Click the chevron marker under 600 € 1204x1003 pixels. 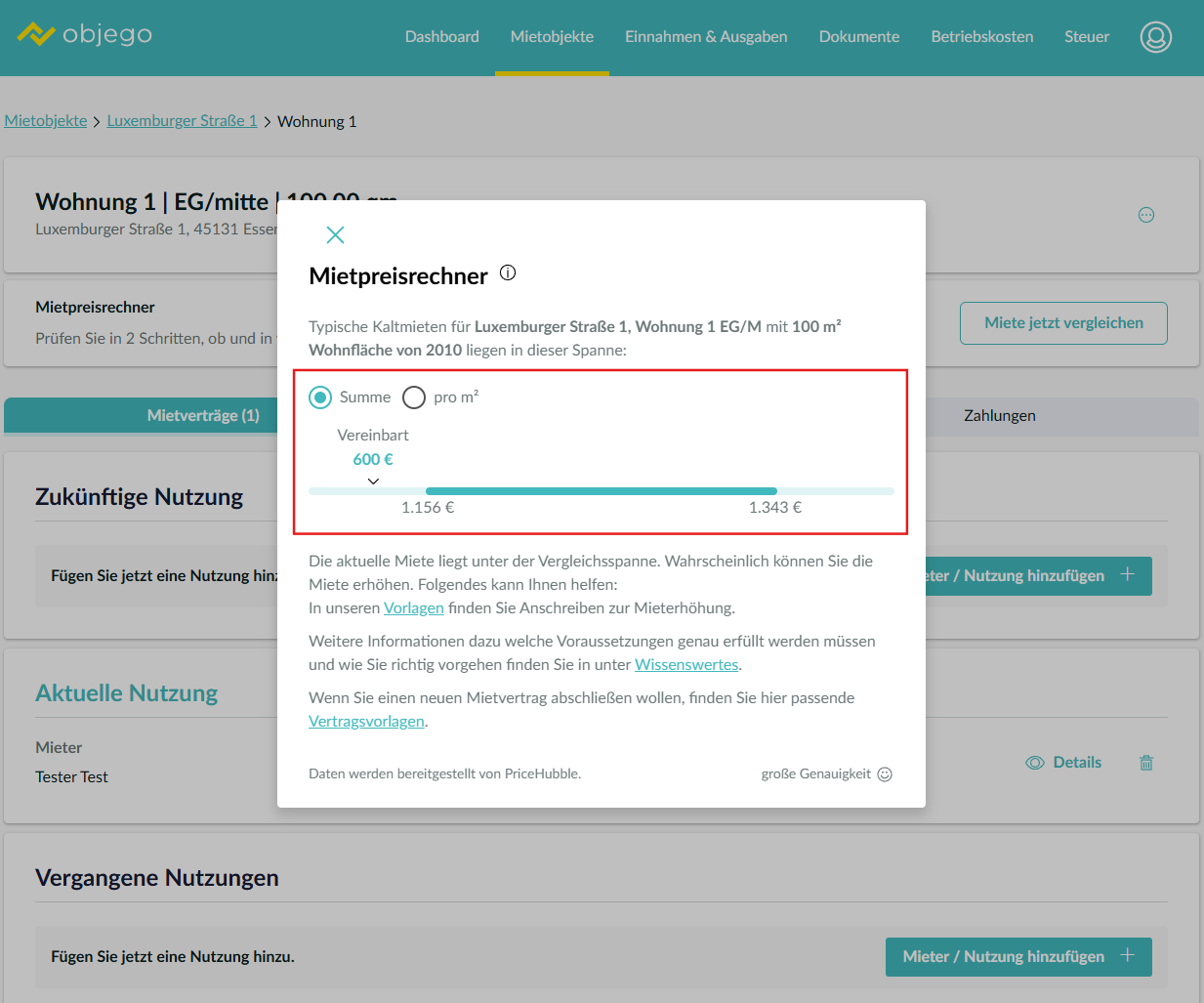point(373,481)
